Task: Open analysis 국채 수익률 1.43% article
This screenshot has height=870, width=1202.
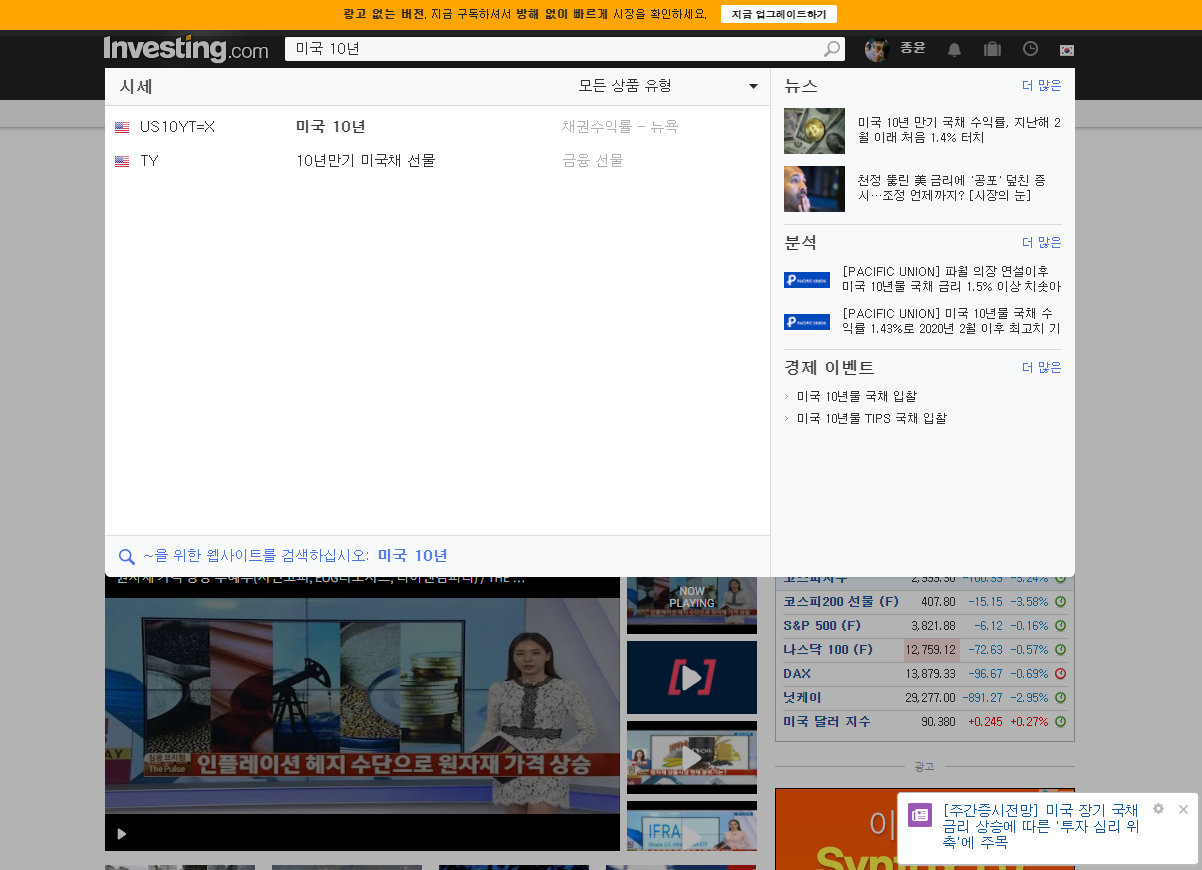Action: pos(951,321)
